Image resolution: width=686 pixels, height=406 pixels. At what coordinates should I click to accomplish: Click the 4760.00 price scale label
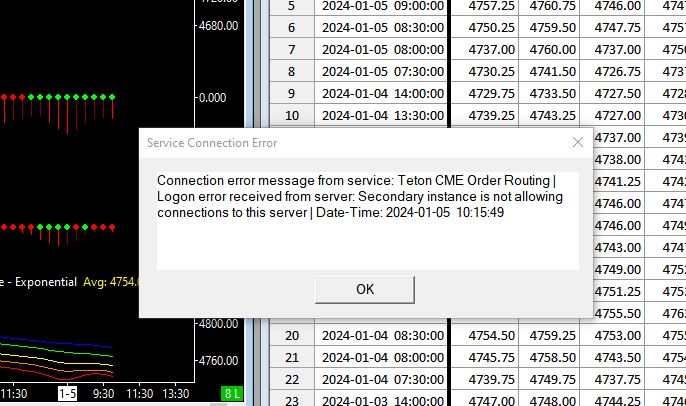(x=218, y=360)
